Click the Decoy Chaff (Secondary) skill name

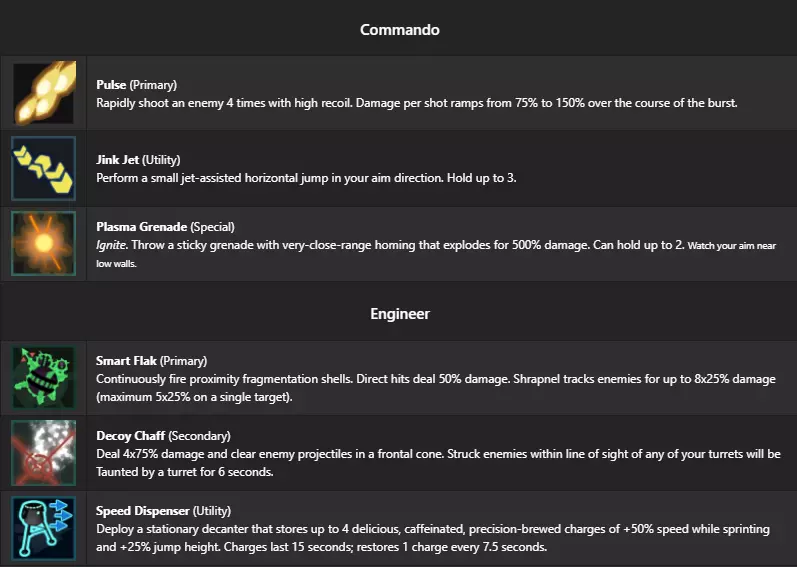click(x=163, y=436)
